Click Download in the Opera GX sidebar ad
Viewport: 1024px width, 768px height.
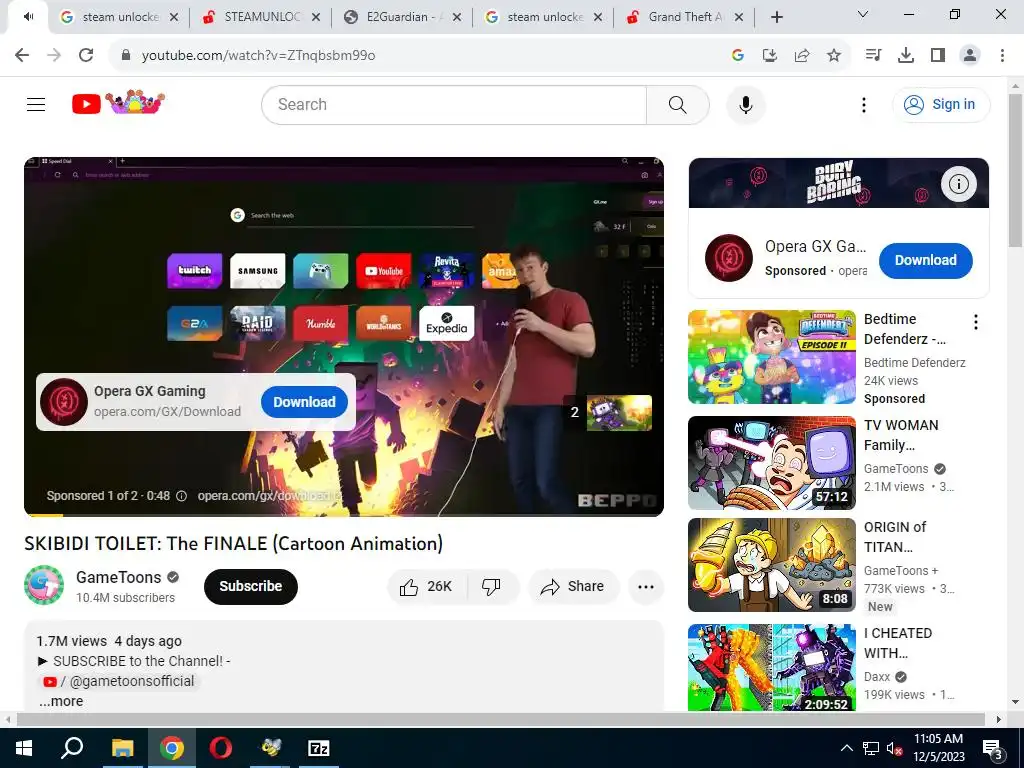pyautogui.click(x=925, y=260)
